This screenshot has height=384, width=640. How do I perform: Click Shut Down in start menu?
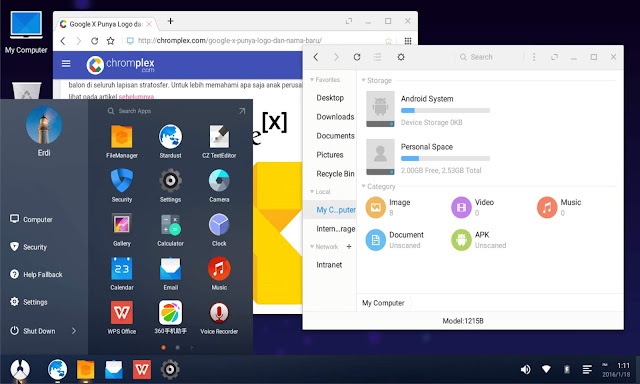tap(33, 331)
